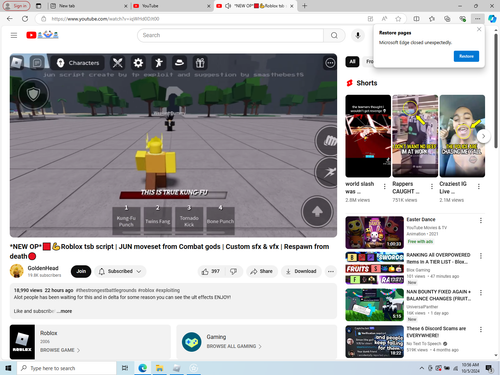Play the Easter Dance video

(375, 232)
